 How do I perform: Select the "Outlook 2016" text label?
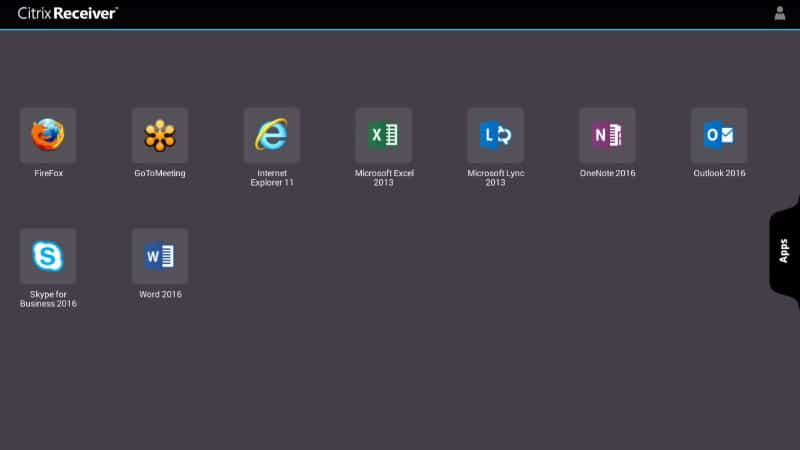point(719,173)
